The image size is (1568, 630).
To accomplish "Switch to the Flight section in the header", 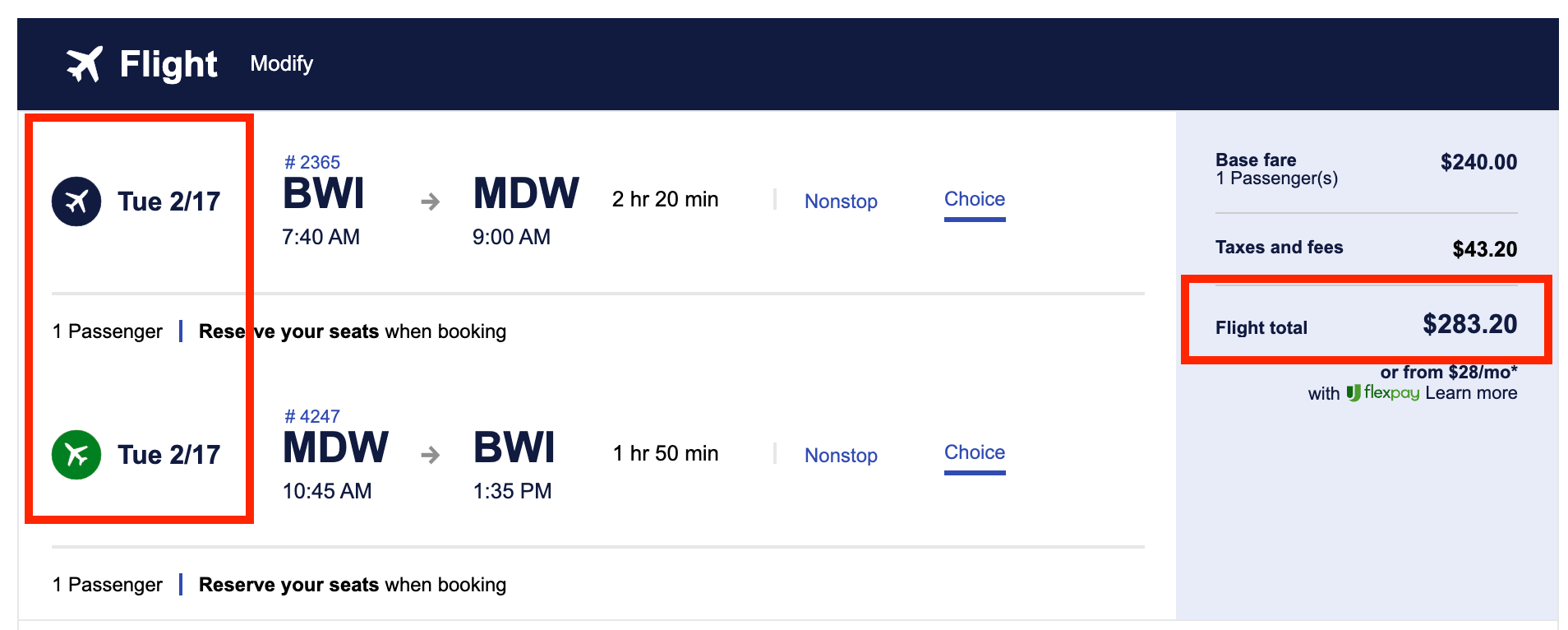I will coord(168,63).
